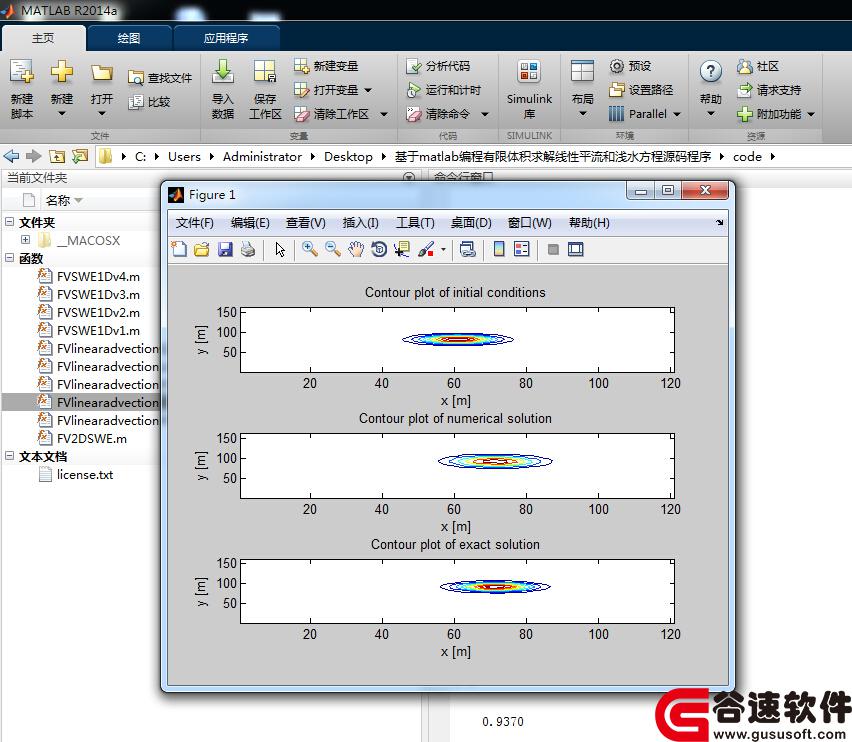Click Insert Colorbar icon in Figure 1
This screenshot has height=742, width=852.
499,249
